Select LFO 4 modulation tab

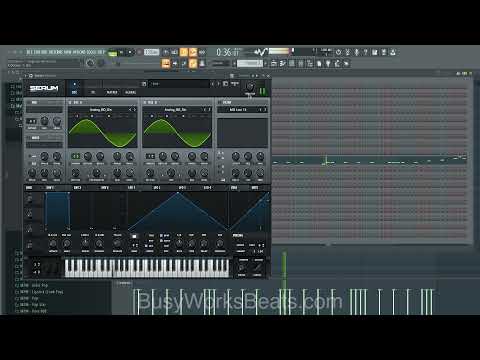point(207,188)
